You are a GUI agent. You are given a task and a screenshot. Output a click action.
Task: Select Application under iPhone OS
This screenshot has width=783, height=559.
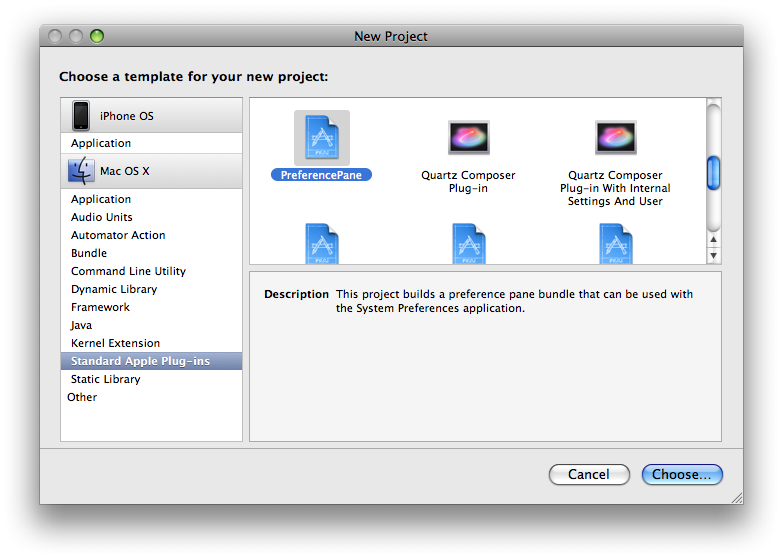point(151,143)
